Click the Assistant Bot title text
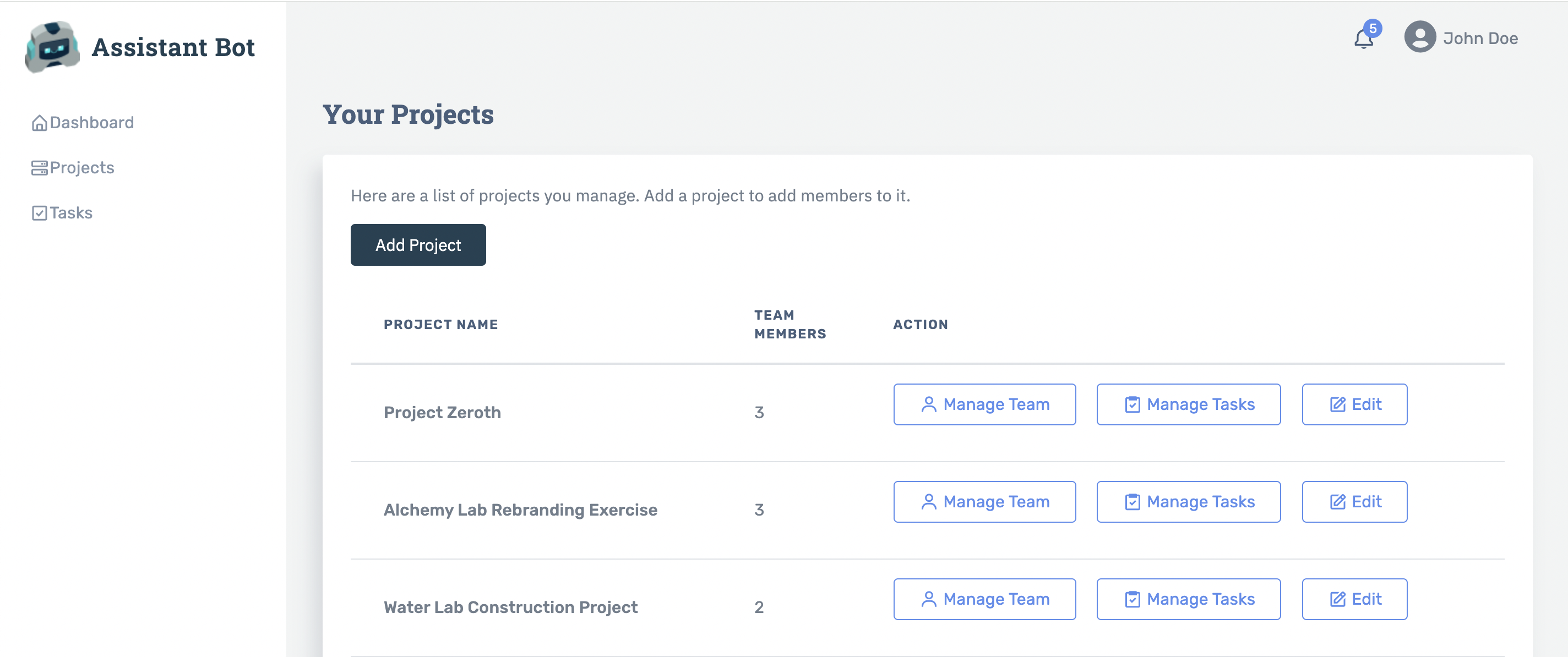Screen dimensions: 1568x657 [x=173, y=47]
